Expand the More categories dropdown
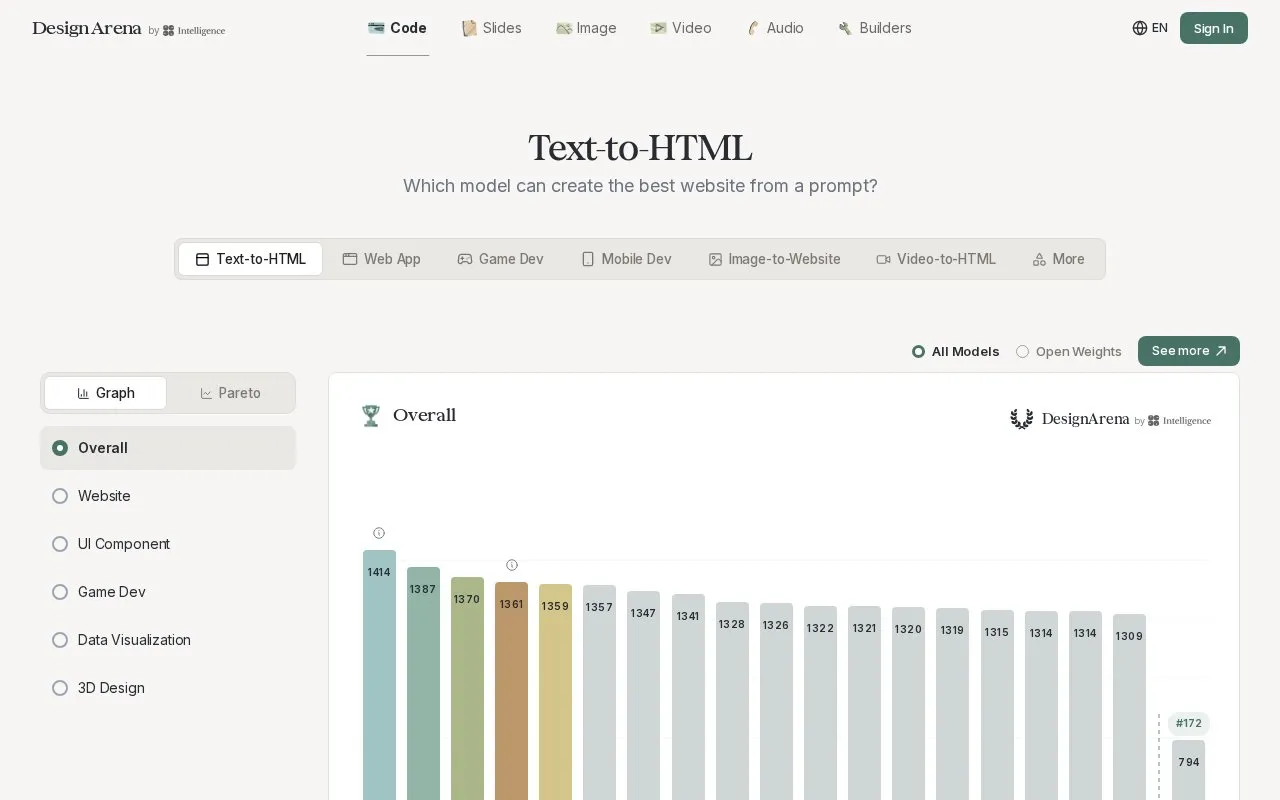The width and height of the screenshot is (1280, 800). [1058, 259]
